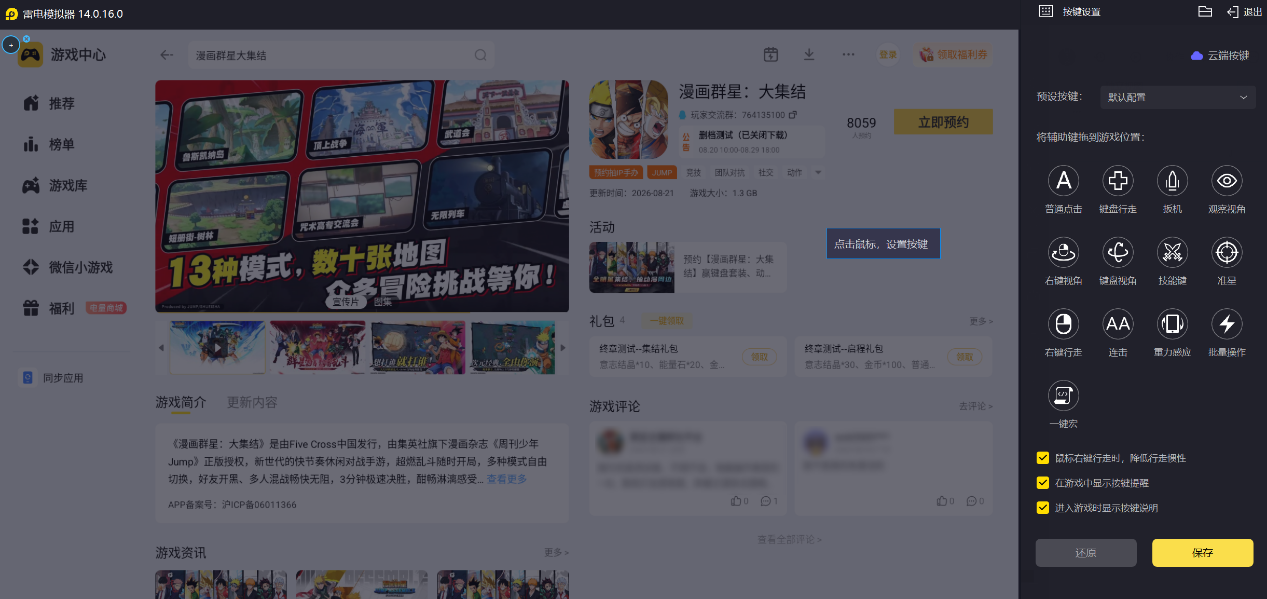Open 游戏库 in the sidebar
This screenshot has width=1267, height=599.
pyautogui.click(x=67, y=185)
